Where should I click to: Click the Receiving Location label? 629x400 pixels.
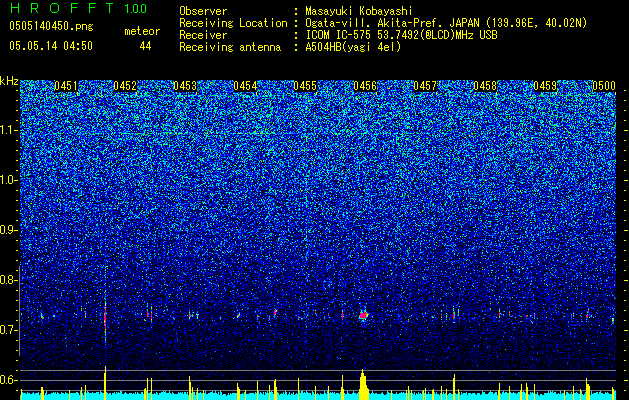pyautogui.click(x=233, y=23)
